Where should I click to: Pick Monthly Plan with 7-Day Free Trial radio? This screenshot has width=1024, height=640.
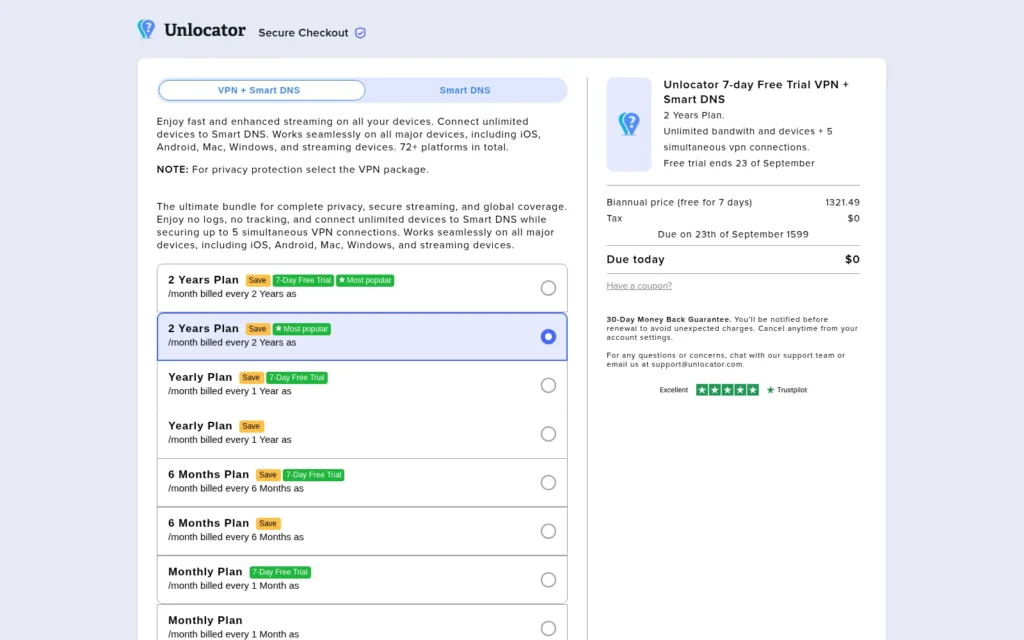click(x=548, y=580)
